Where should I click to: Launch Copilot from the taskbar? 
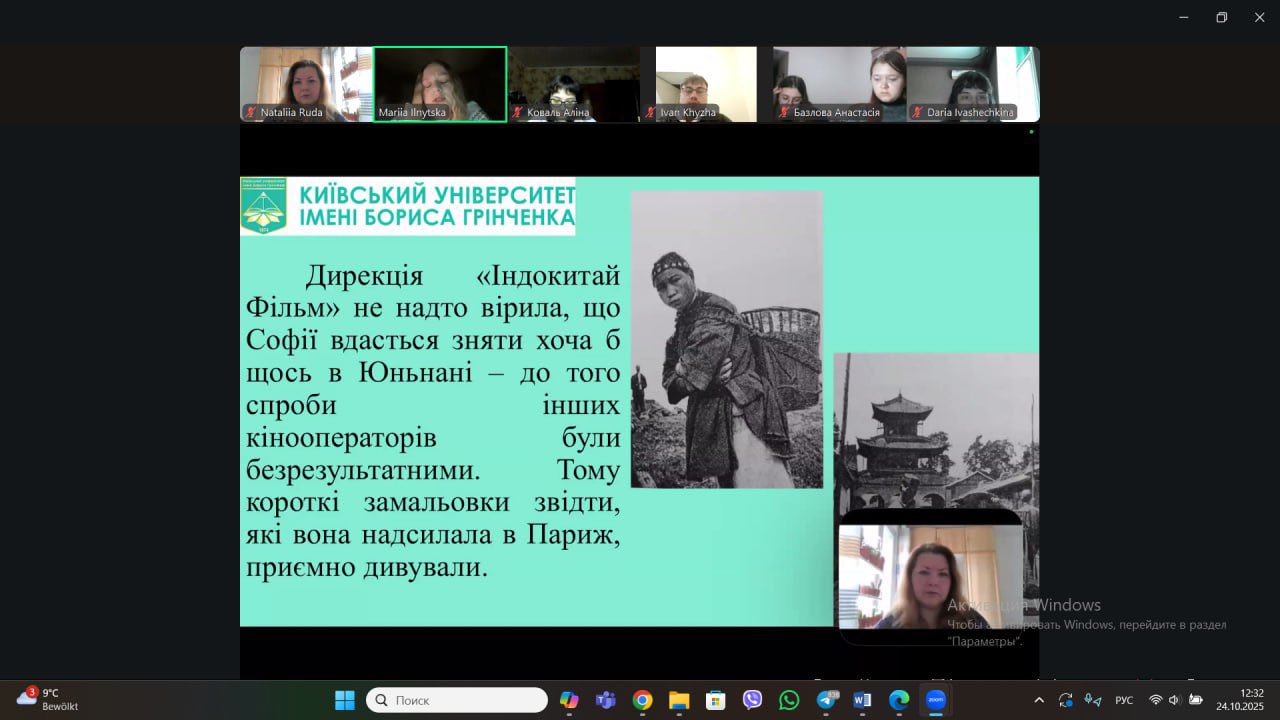tap(569, 700)
